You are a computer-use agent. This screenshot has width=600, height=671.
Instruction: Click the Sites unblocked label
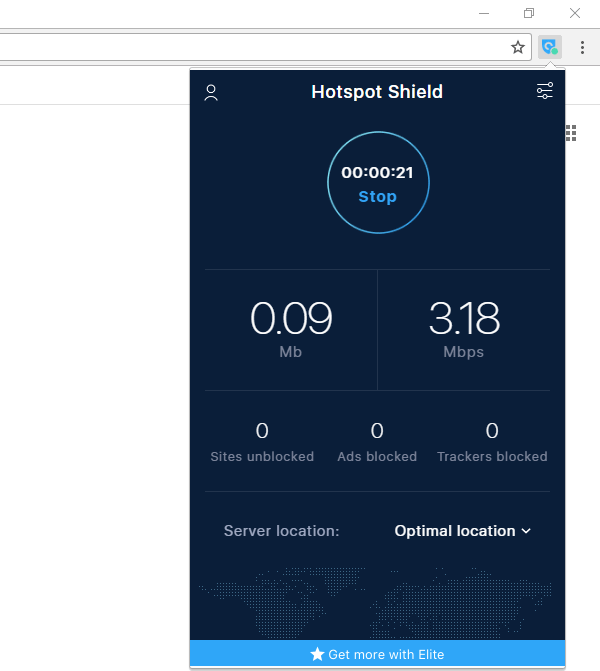(x=262, y=457)
